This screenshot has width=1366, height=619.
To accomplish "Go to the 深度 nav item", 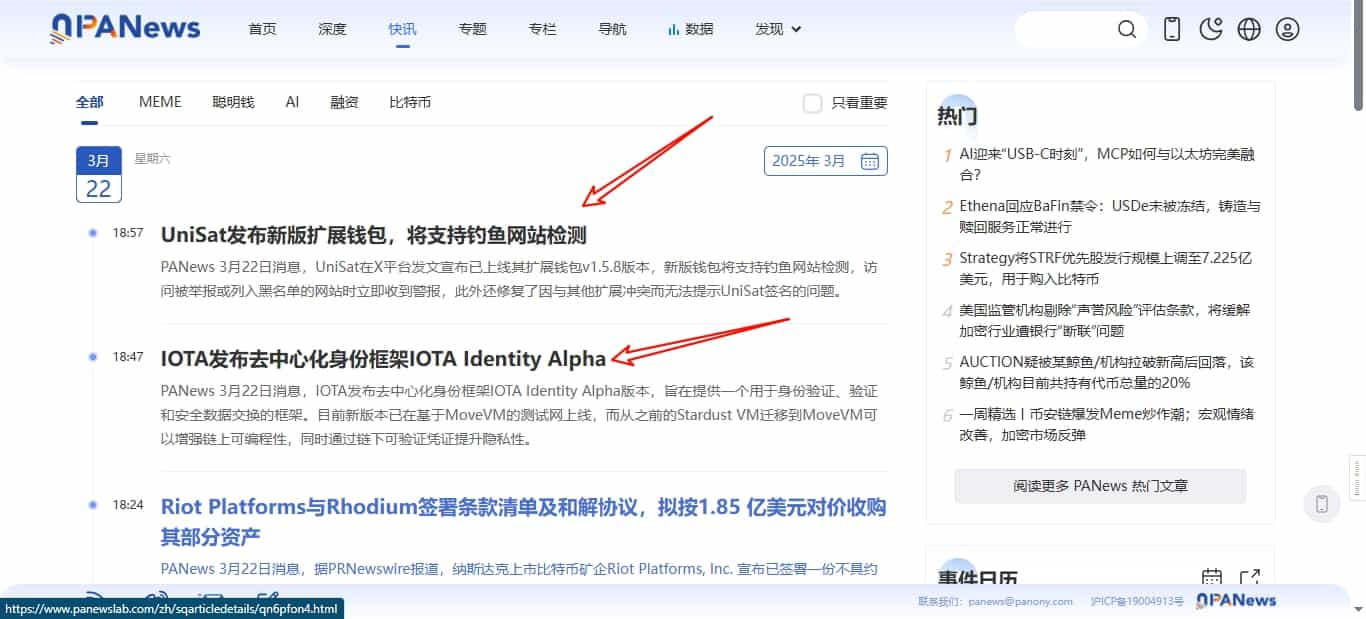I will point(332,29).
